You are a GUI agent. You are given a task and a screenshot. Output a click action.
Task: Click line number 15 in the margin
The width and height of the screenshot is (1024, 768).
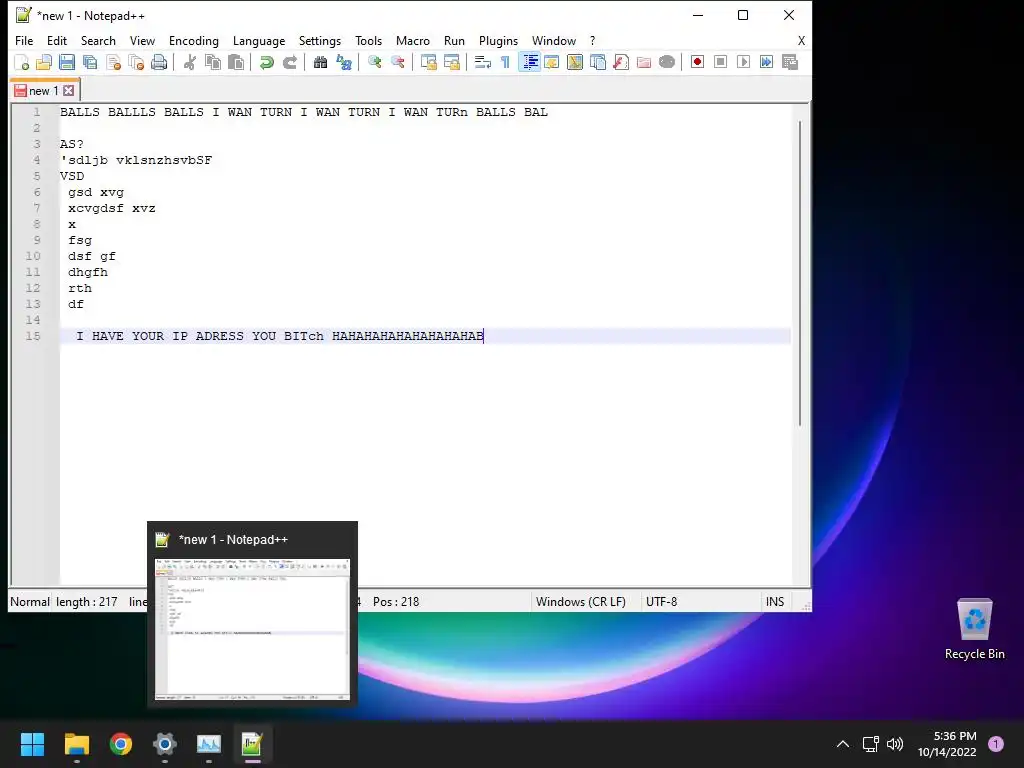click(x=33, y=336)
